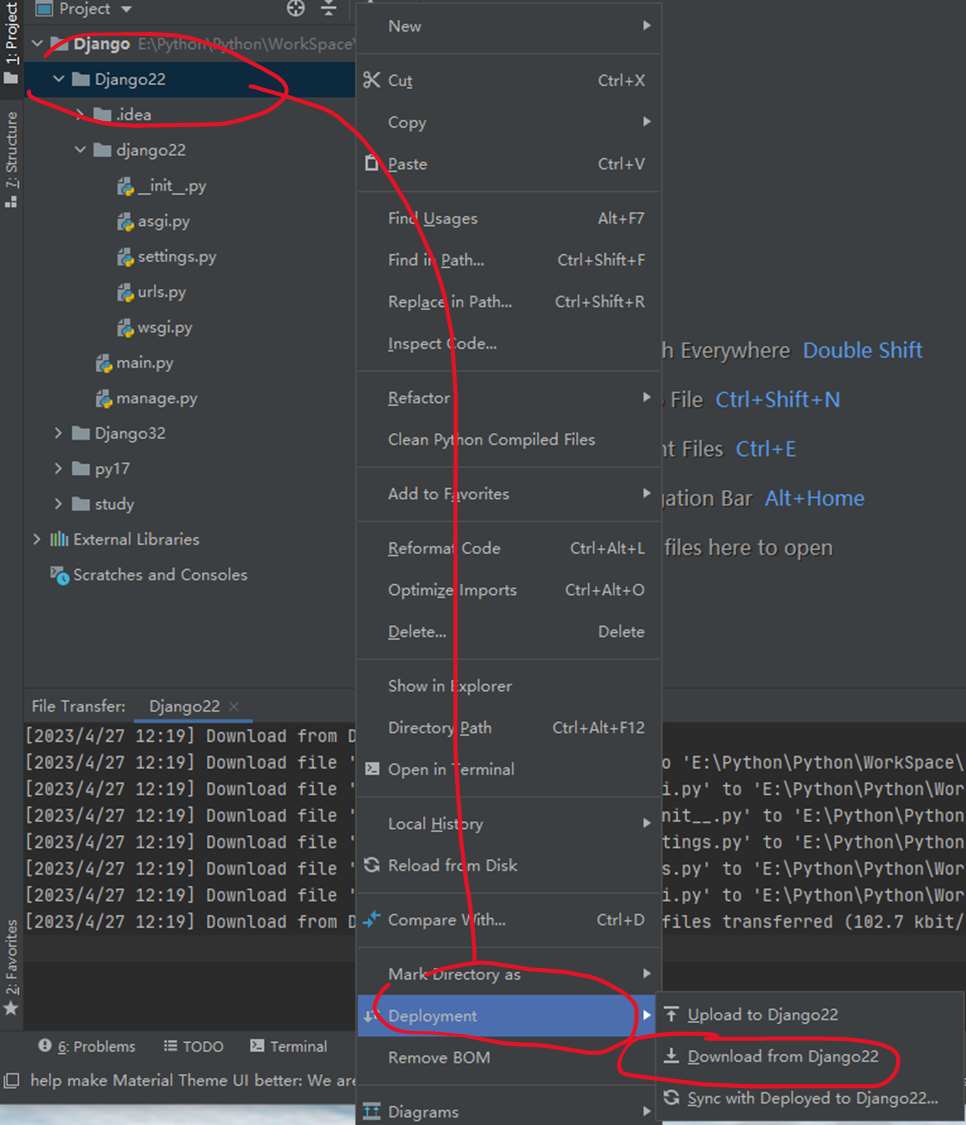Screen dimensions: 966x1125
Task: Open Local History submenu
Action: 509,824
